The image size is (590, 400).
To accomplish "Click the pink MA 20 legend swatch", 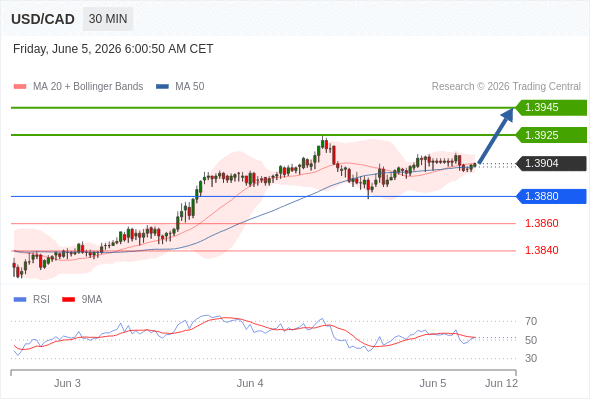I will click(x=20, y=87).
